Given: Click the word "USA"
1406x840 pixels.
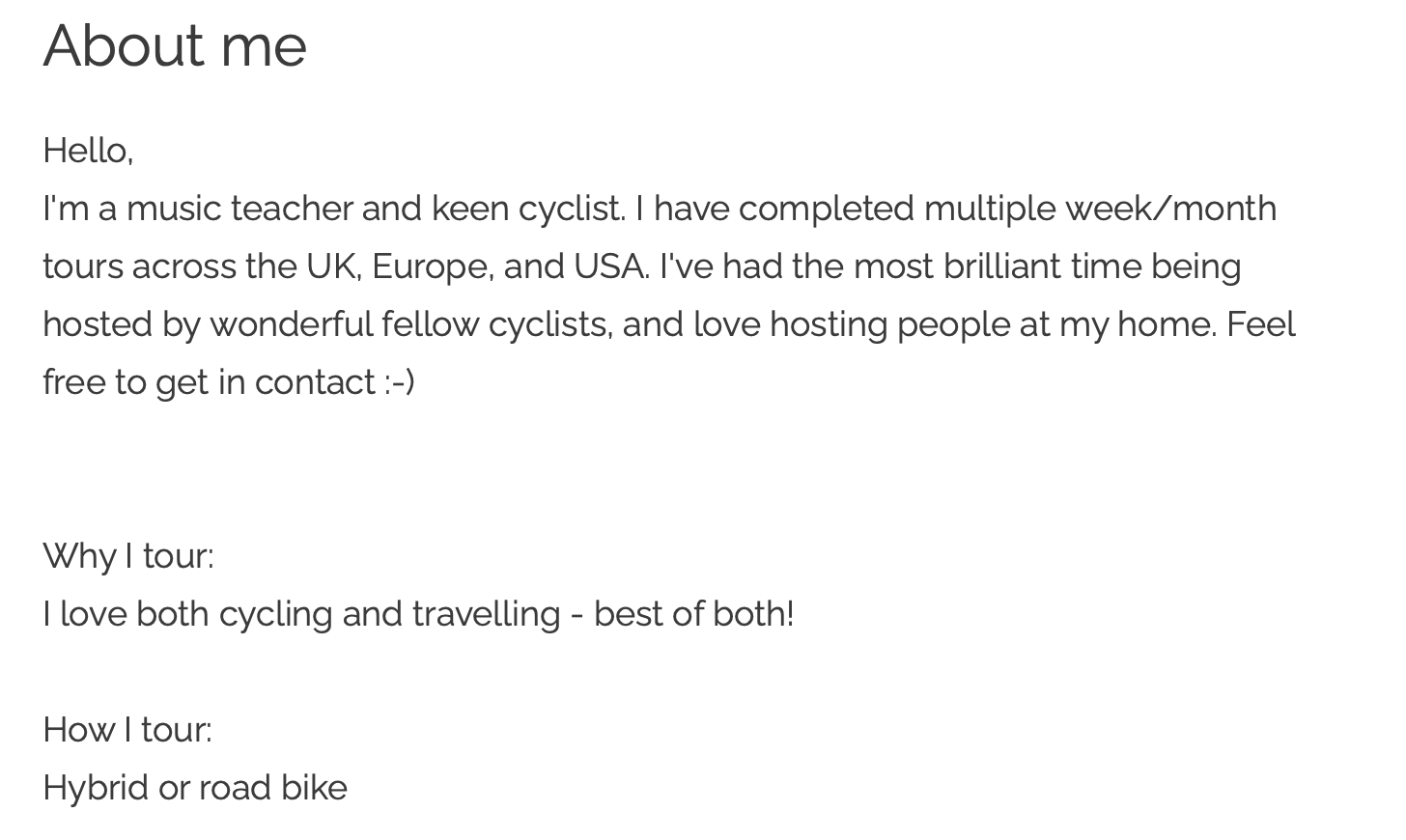Looking at the screenshot, I should [610, 266].
